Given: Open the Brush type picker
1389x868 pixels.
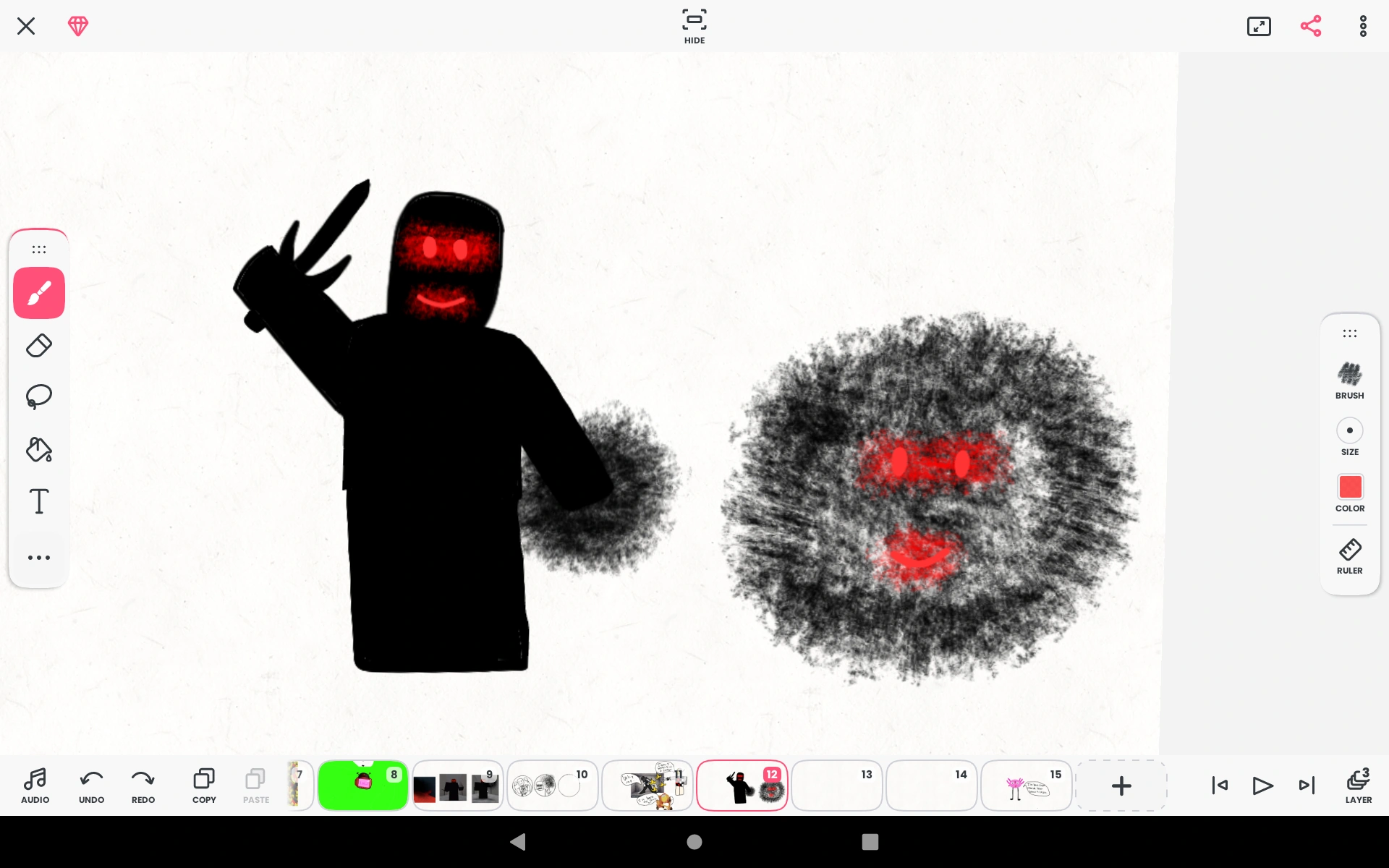Looking at the screenshot, I should 1349,380.
